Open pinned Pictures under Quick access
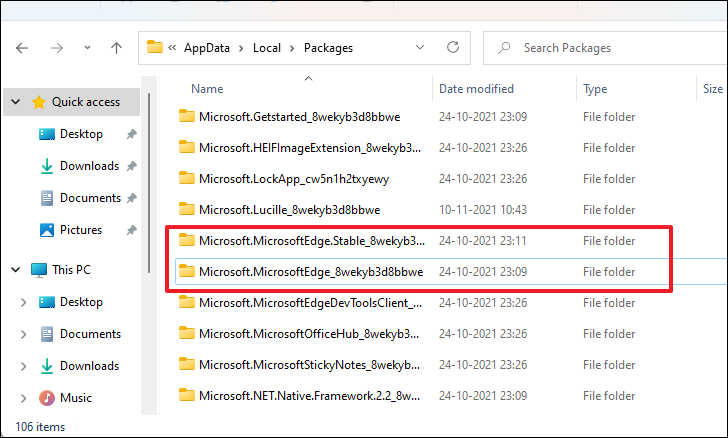 [81, 230]
